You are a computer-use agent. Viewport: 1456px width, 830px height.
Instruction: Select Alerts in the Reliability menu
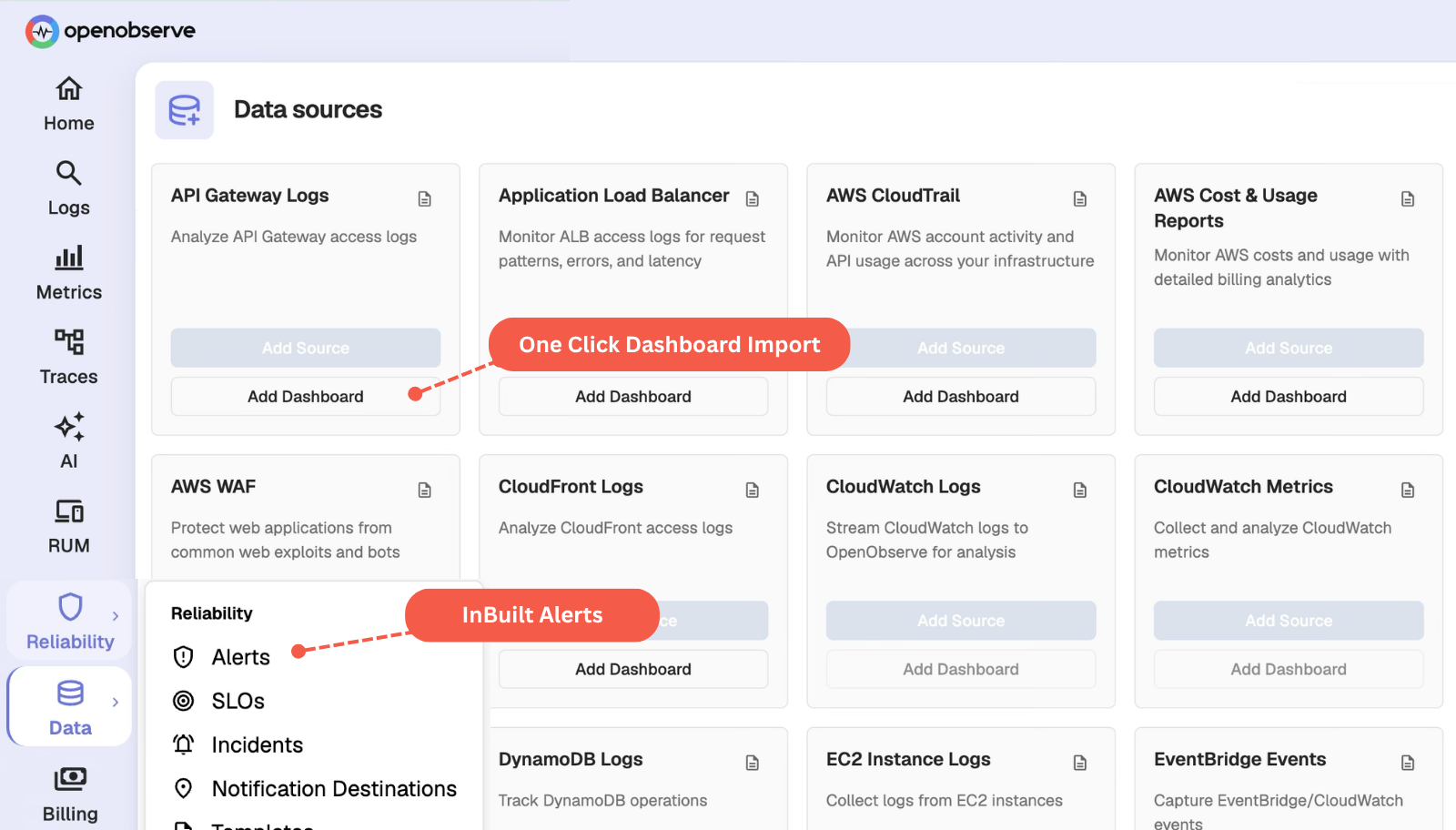click(222, 657)
